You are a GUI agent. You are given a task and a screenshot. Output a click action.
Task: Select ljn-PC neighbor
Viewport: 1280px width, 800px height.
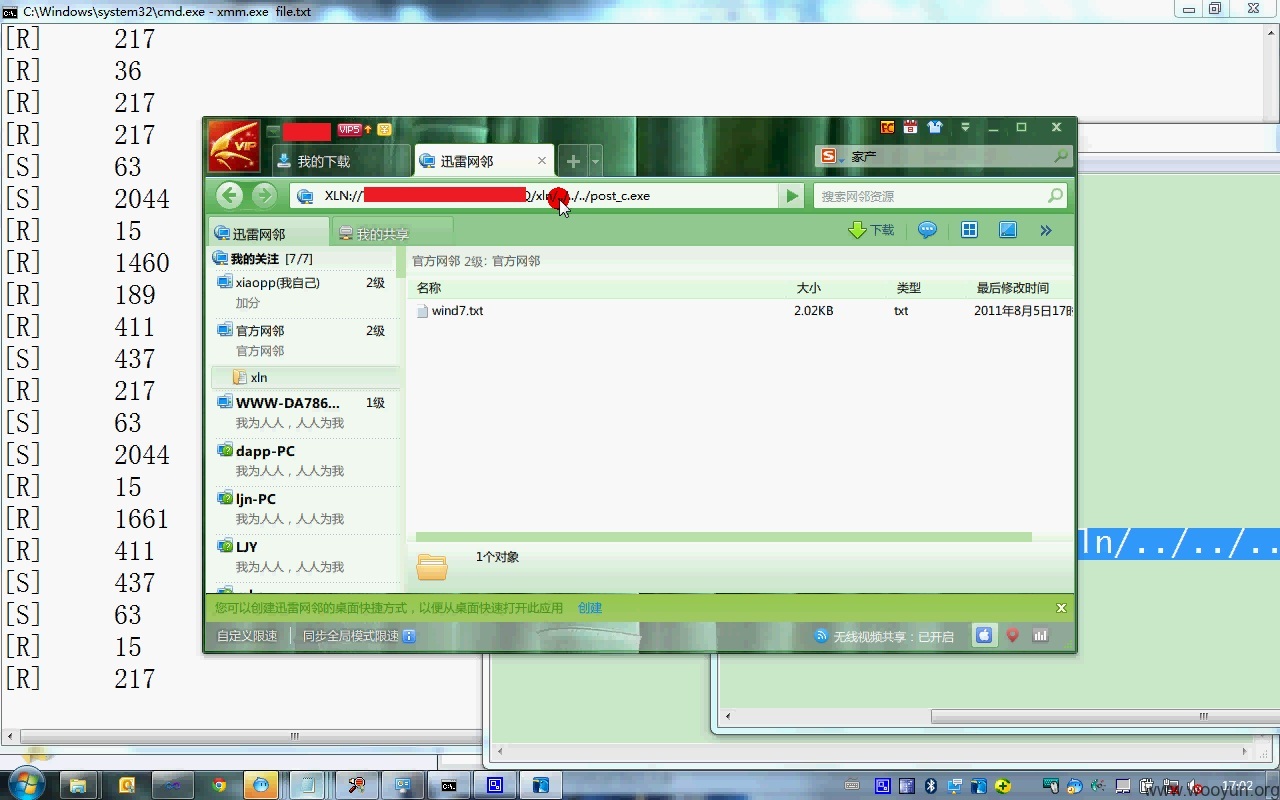pos(305,508)
